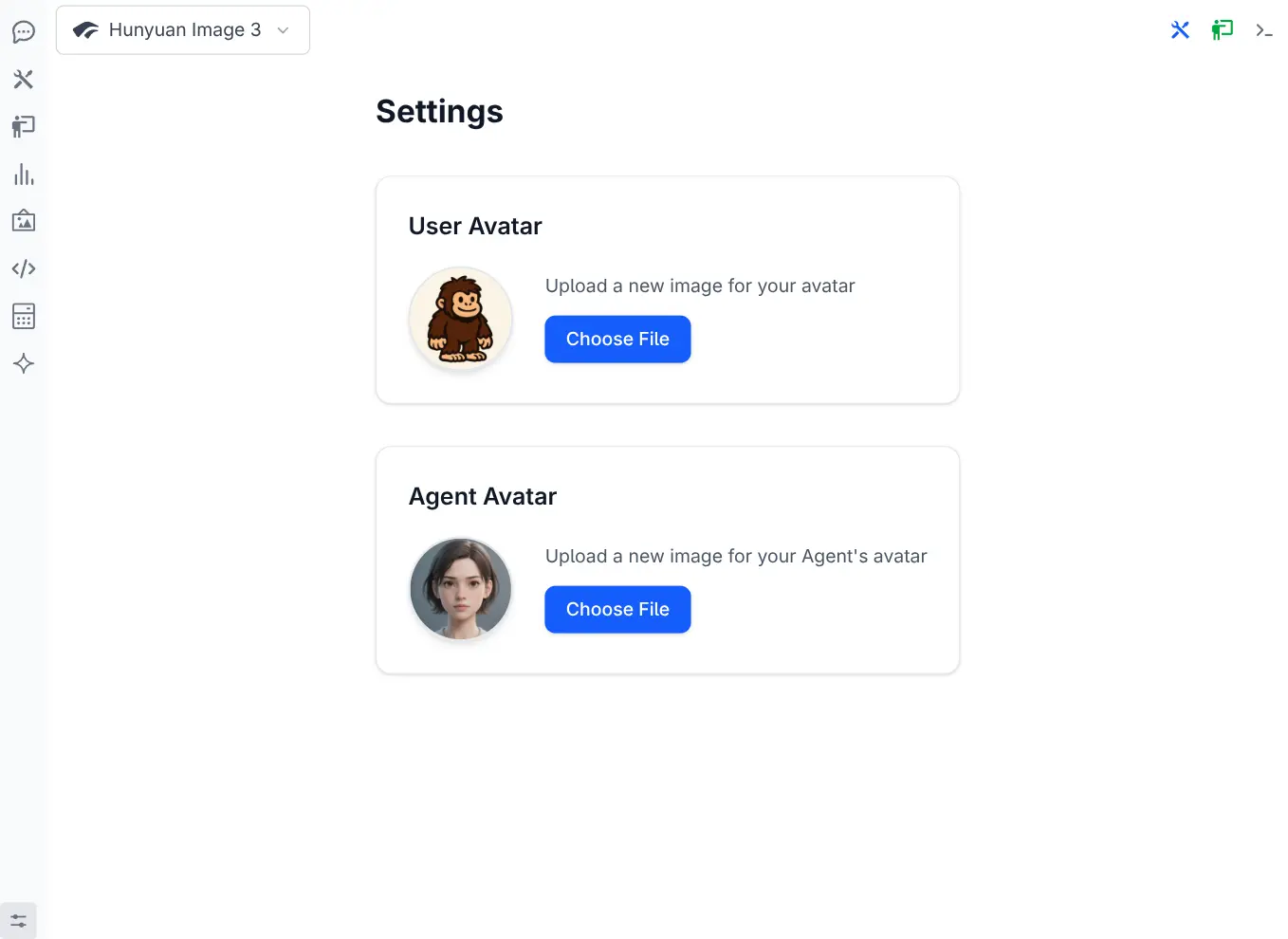Click the Settings page heading
Viewport: 1288px width, 939px height.
(x=439, y=112)
